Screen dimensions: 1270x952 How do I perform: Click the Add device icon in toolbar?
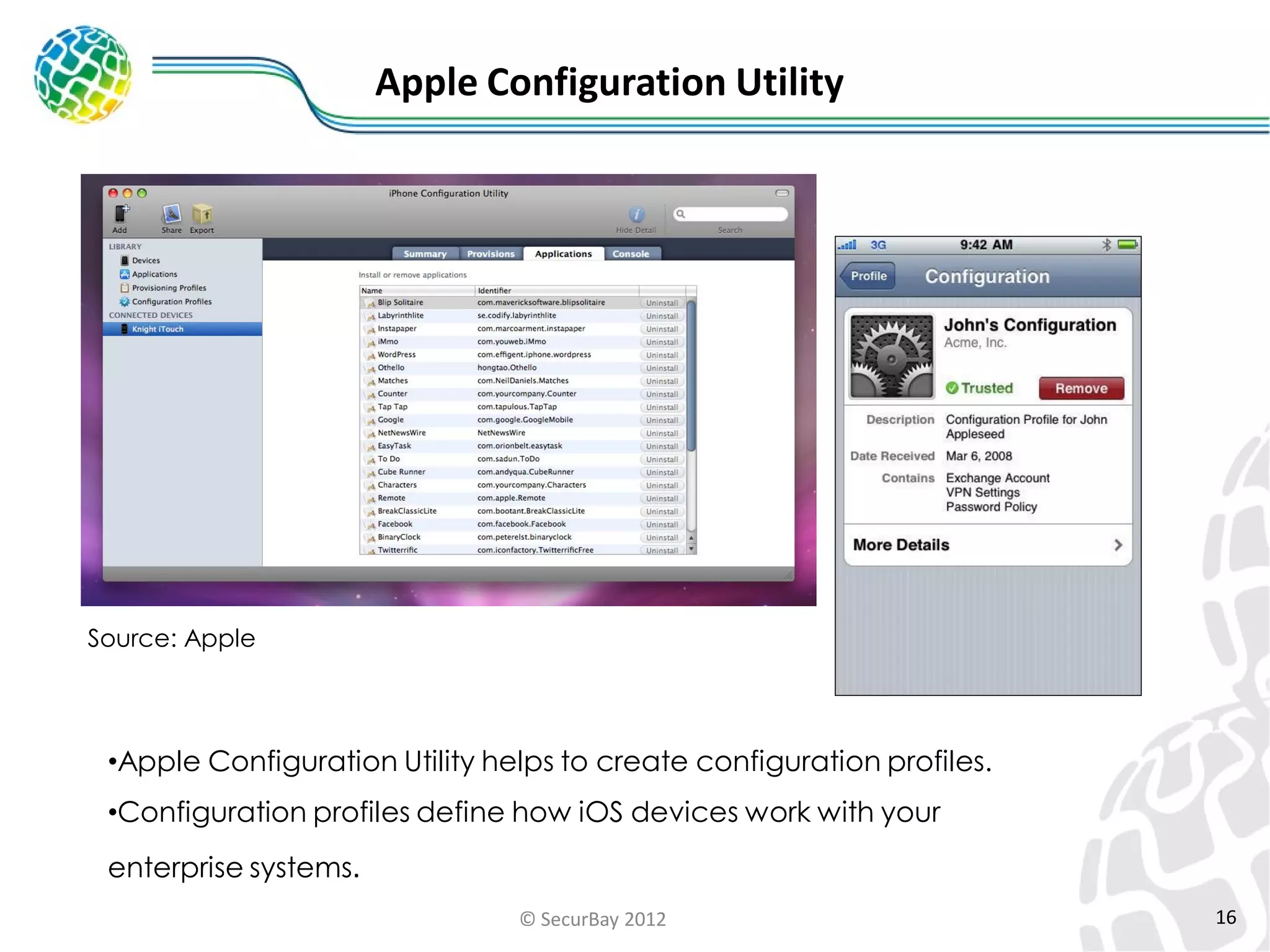tap(122, 214)
